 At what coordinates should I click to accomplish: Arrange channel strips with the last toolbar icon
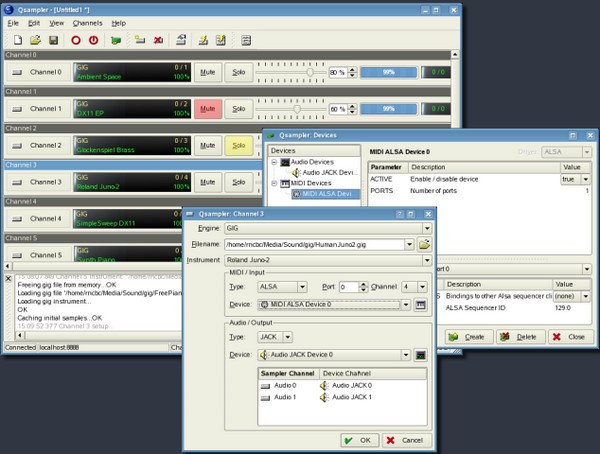tap(246, 40)
